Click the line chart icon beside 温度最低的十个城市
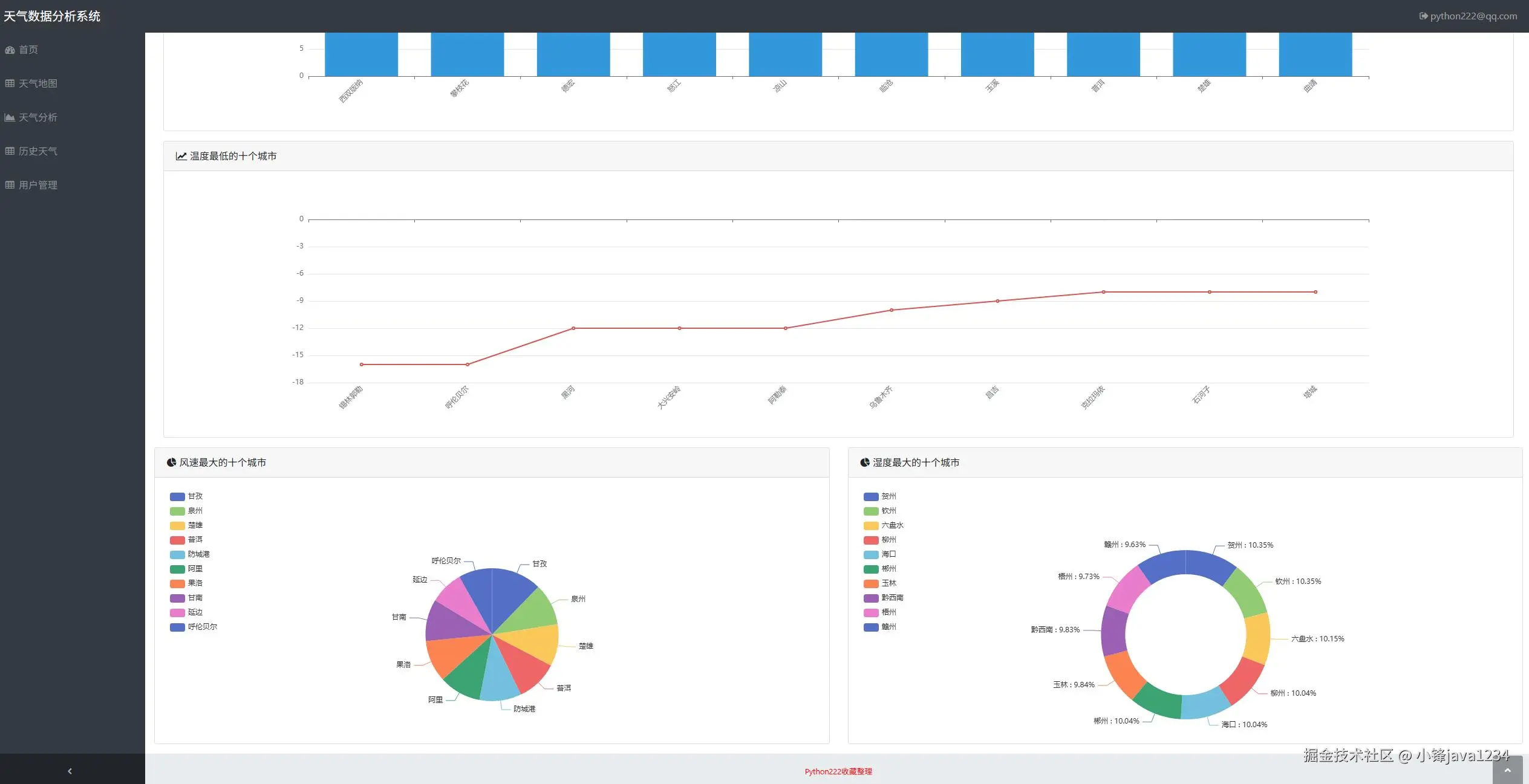This screenshot has width=1529, height=784. 181,156
